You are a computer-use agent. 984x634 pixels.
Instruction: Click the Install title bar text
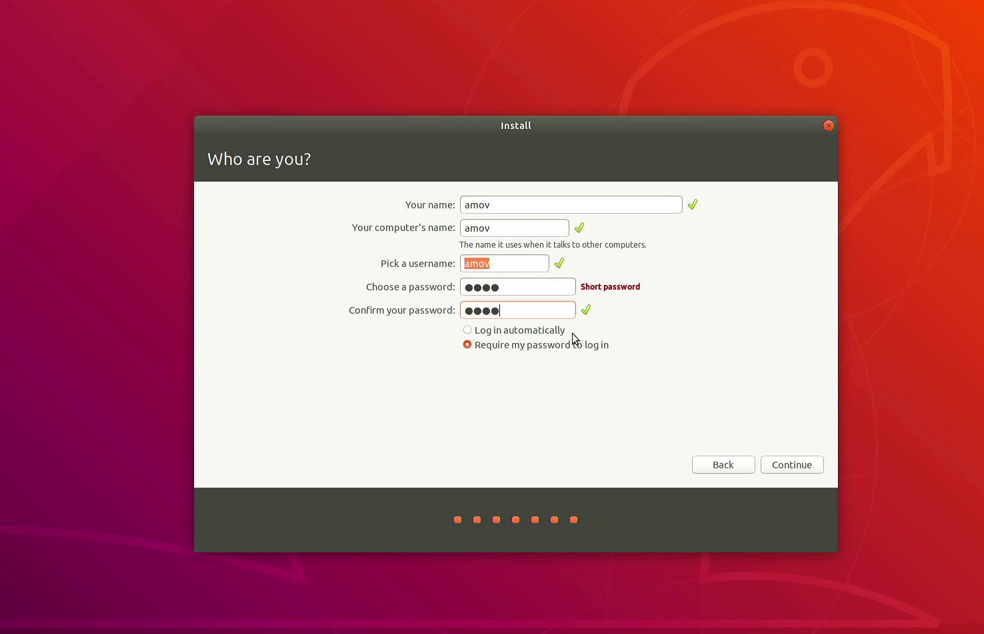pyautogui.click(x=515, y=126)
